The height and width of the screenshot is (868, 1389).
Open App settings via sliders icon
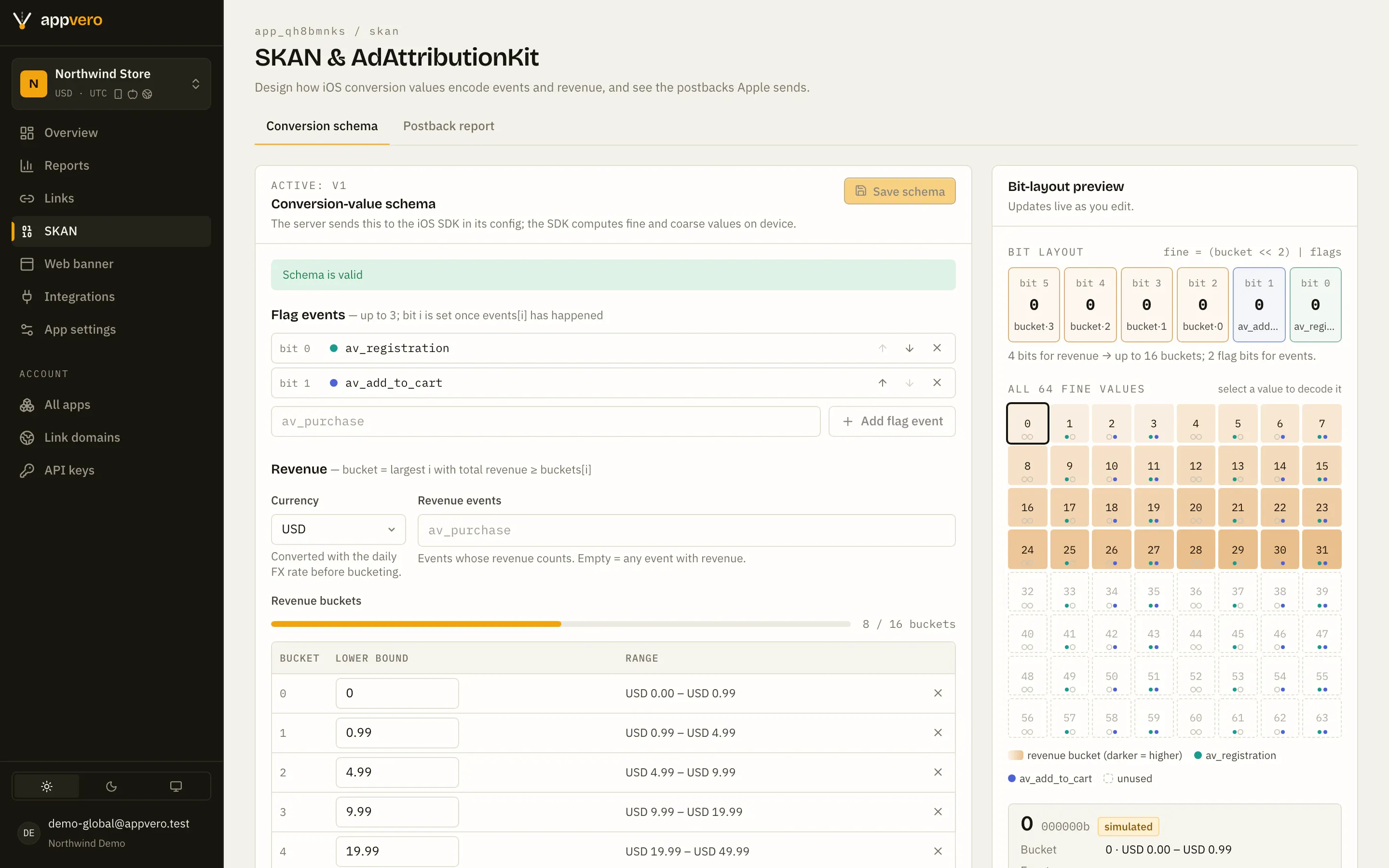pos(27,329)
